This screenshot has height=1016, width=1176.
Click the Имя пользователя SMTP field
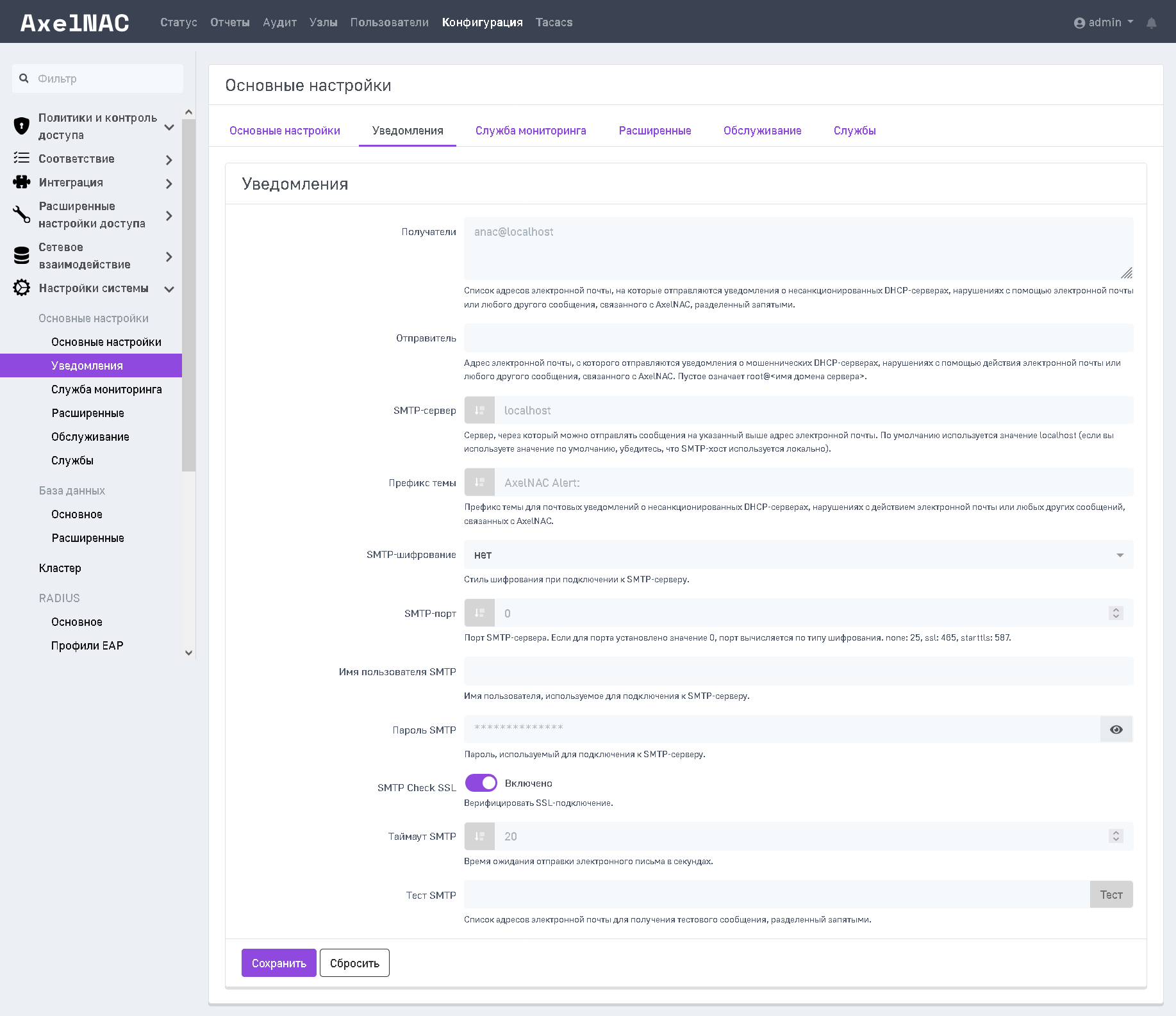tap(799, 671)
